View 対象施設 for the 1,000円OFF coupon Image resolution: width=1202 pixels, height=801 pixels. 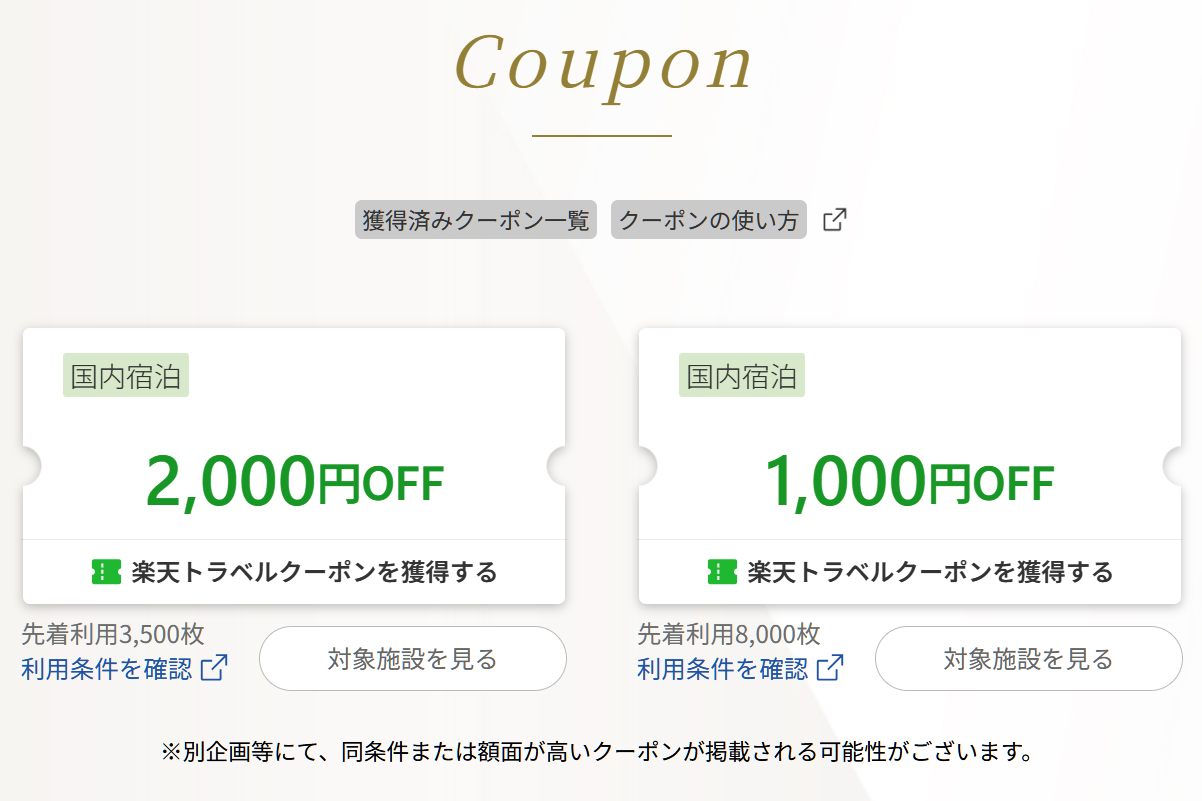(1028, 659)
